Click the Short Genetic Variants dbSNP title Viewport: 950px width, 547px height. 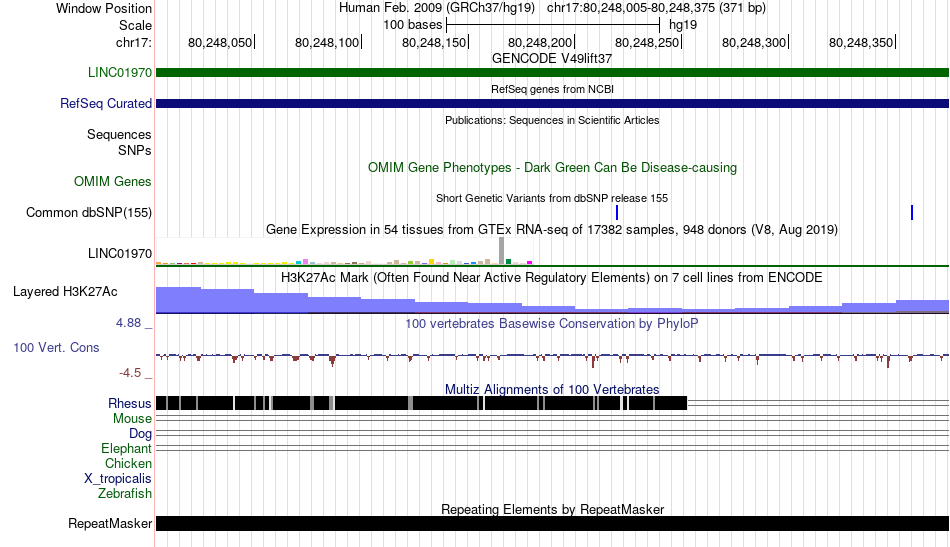[x=551, y=198]
